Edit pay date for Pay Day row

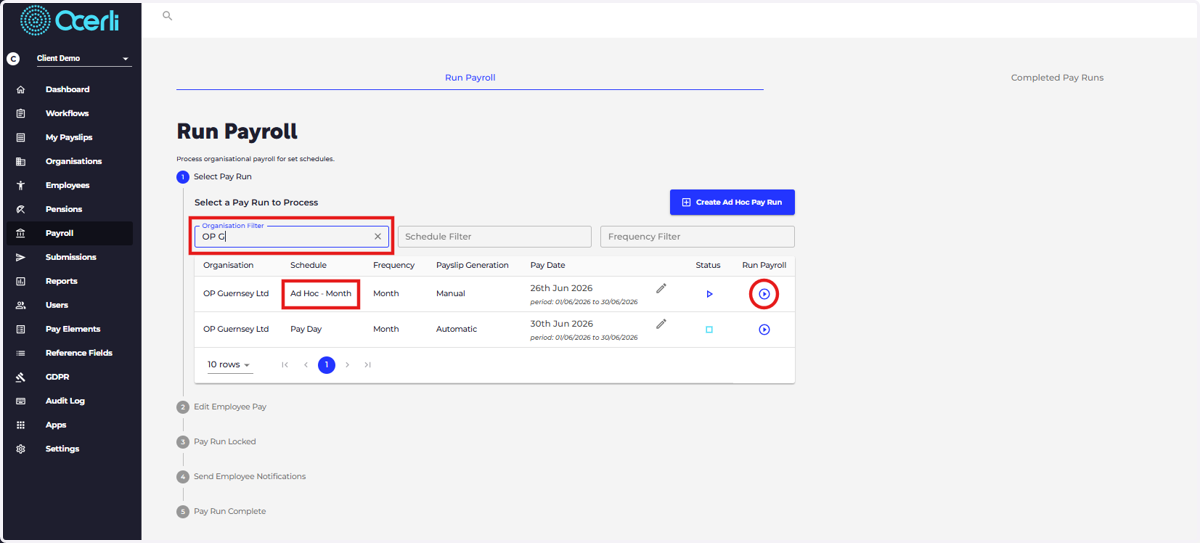(x=661, y=324)
